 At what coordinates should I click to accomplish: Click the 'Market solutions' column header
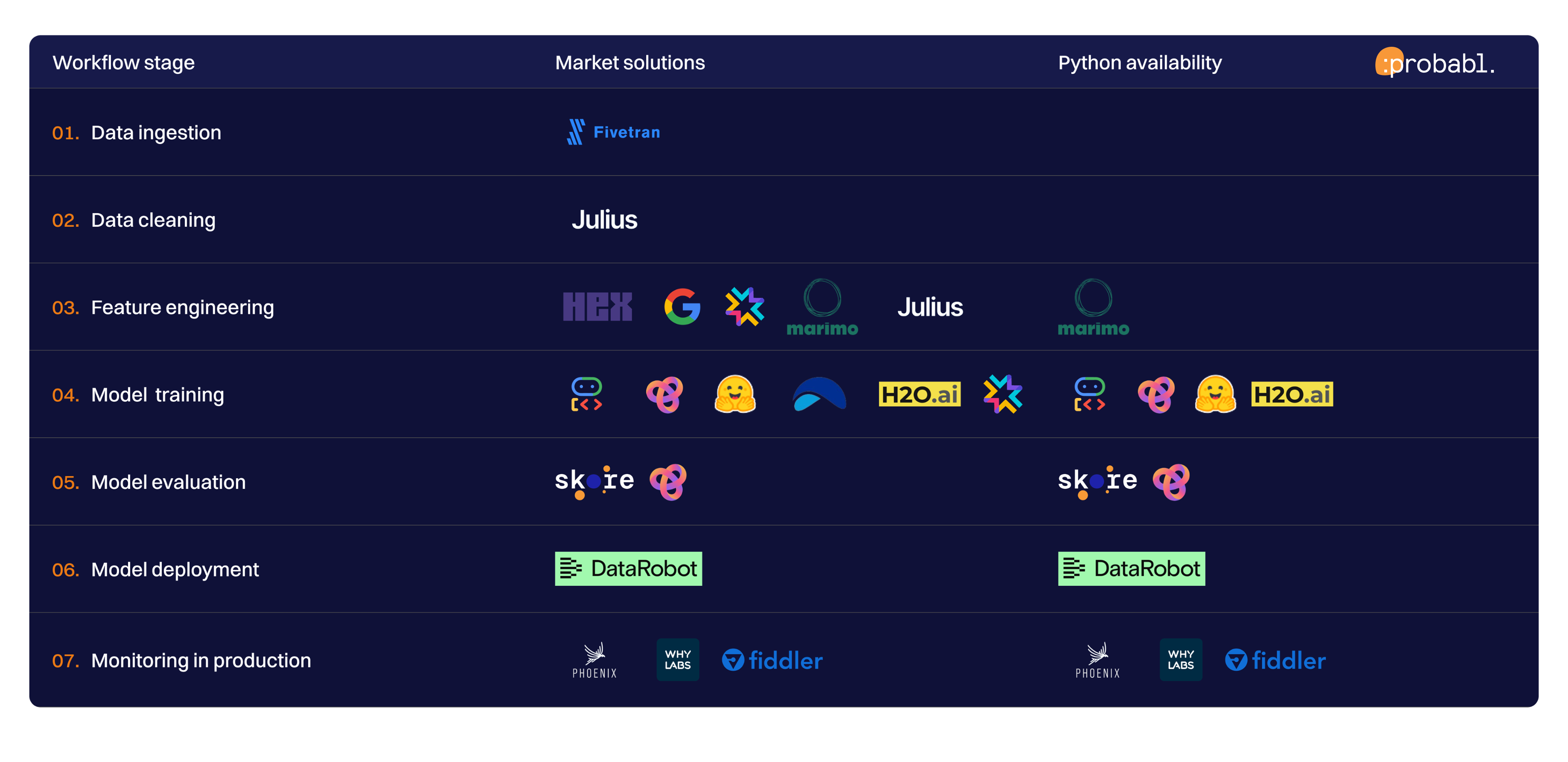click(x=630, y=63)
